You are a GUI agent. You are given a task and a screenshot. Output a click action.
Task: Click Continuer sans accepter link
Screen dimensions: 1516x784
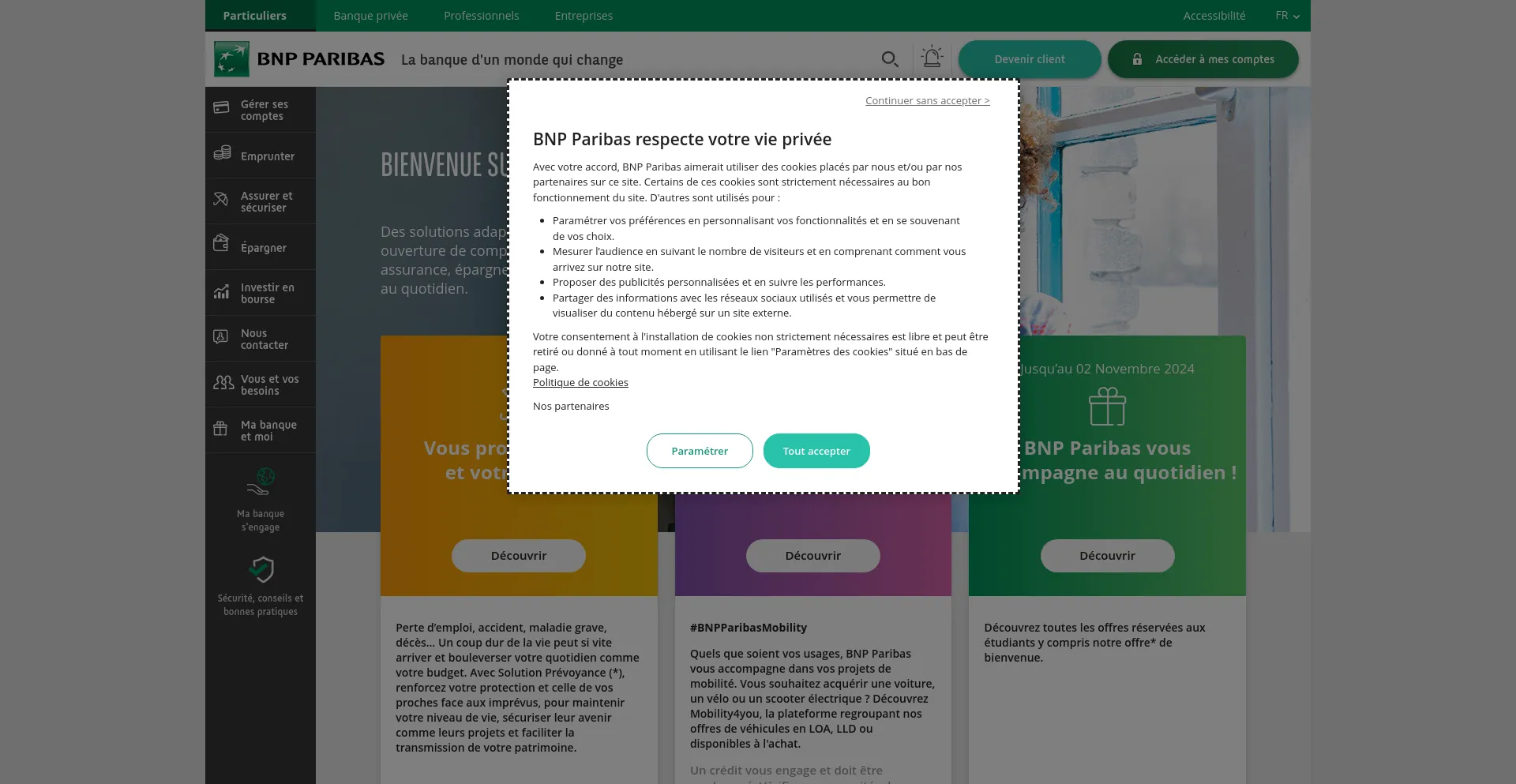click(927, 100)
